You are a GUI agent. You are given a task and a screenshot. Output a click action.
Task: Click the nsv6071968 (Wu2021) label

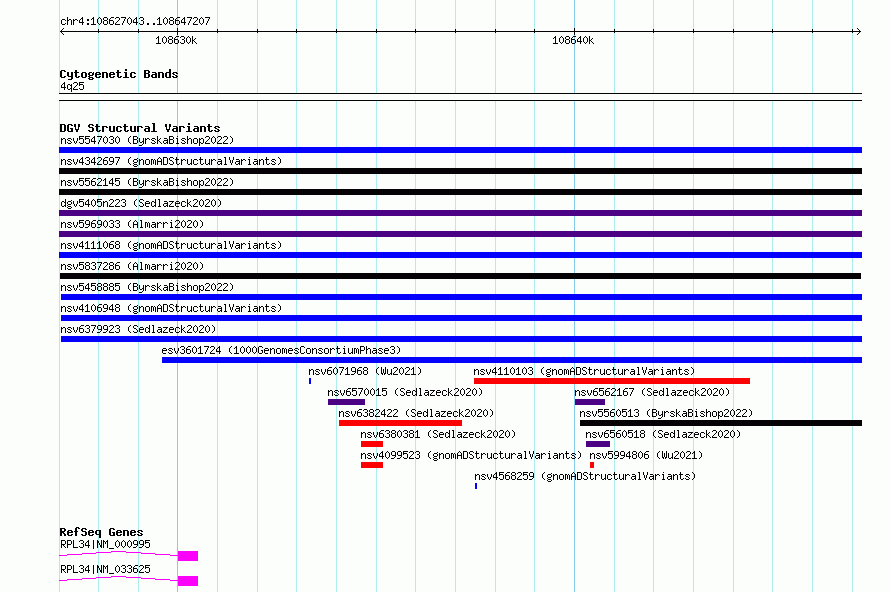tap(365, 371)
